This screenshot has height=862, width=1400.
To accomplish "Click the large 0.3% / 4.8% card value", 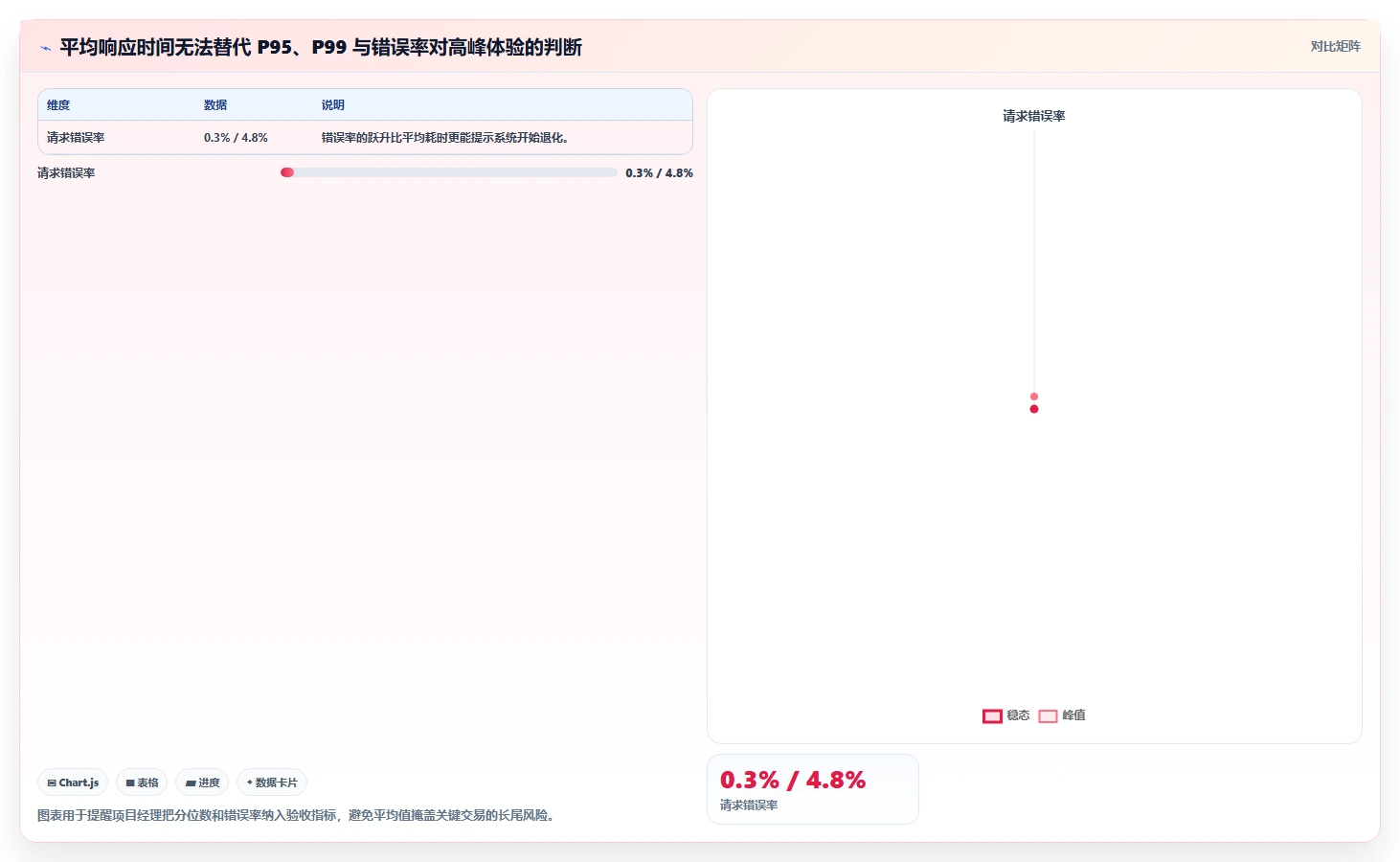I will coord(793,781).
